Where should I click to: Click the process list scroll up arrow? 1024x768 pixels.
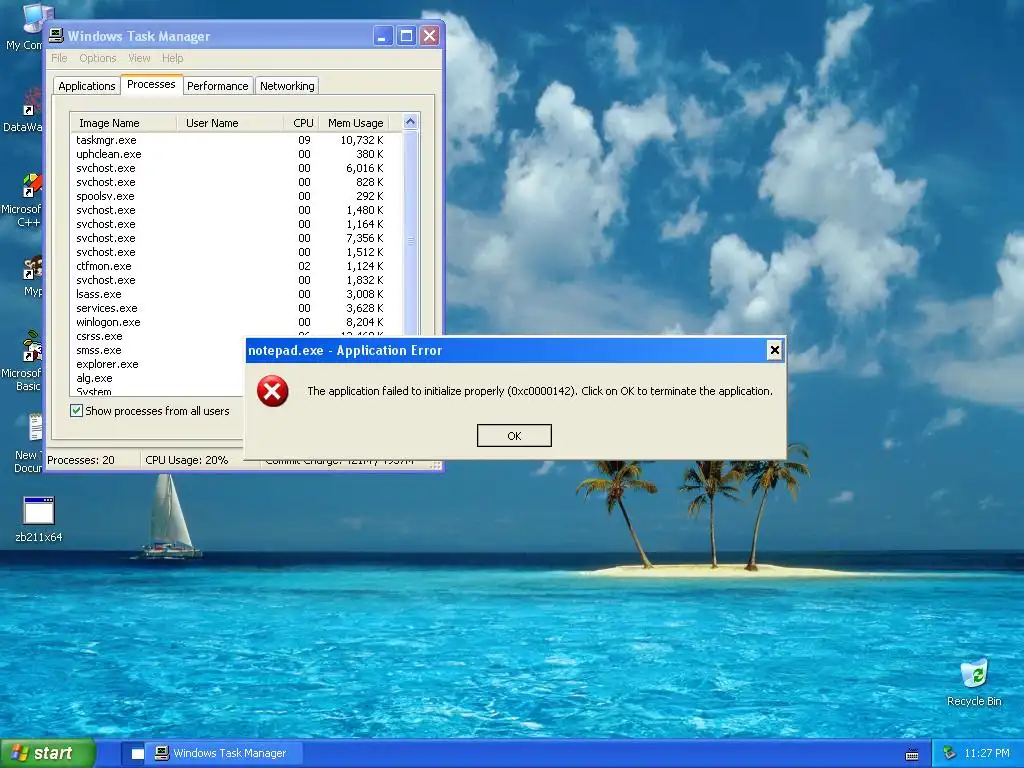click(410, 122)
